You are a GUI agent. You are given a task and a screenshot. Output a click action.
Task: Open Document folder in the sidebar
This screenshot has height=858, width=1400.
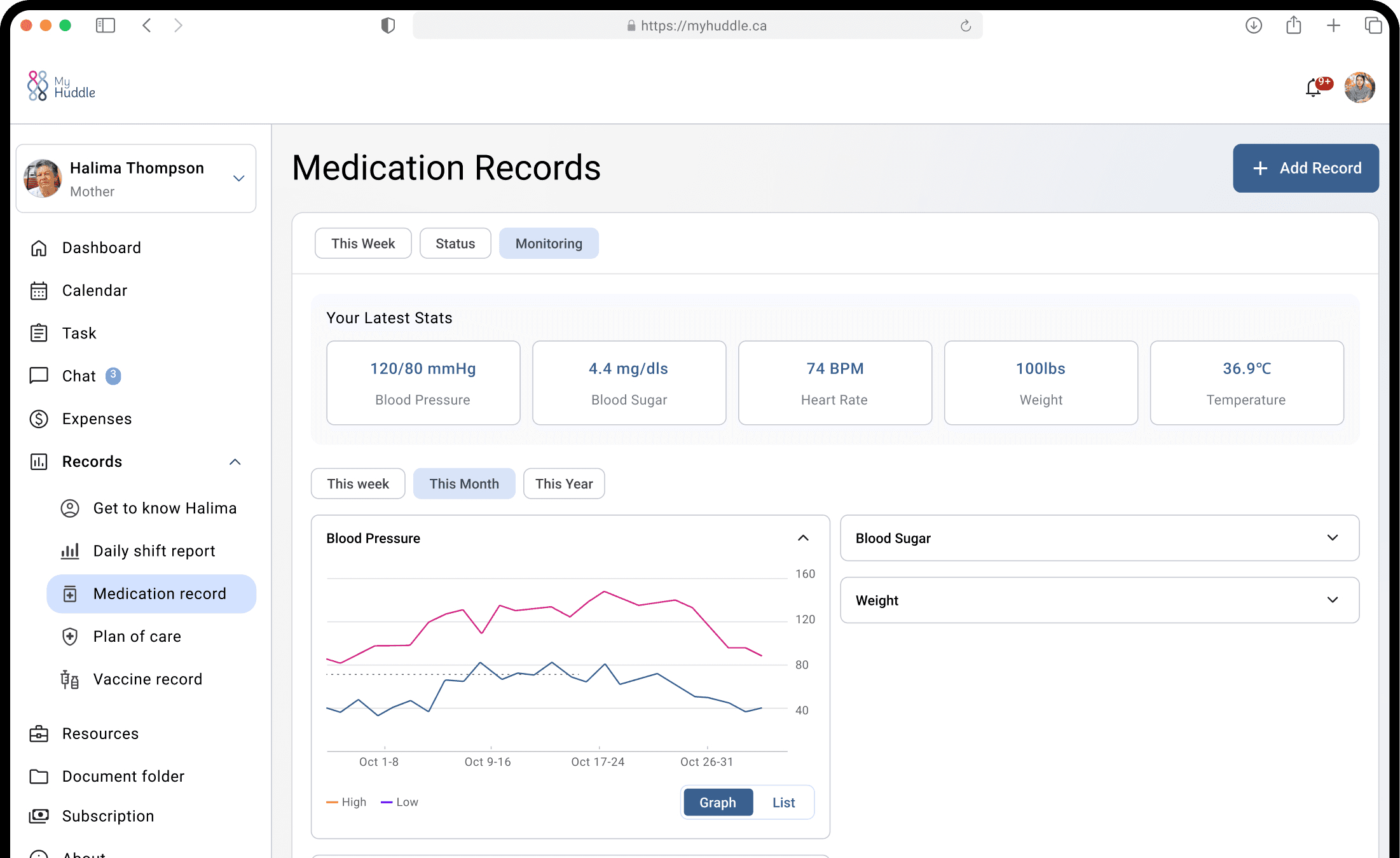click(123, 777)
